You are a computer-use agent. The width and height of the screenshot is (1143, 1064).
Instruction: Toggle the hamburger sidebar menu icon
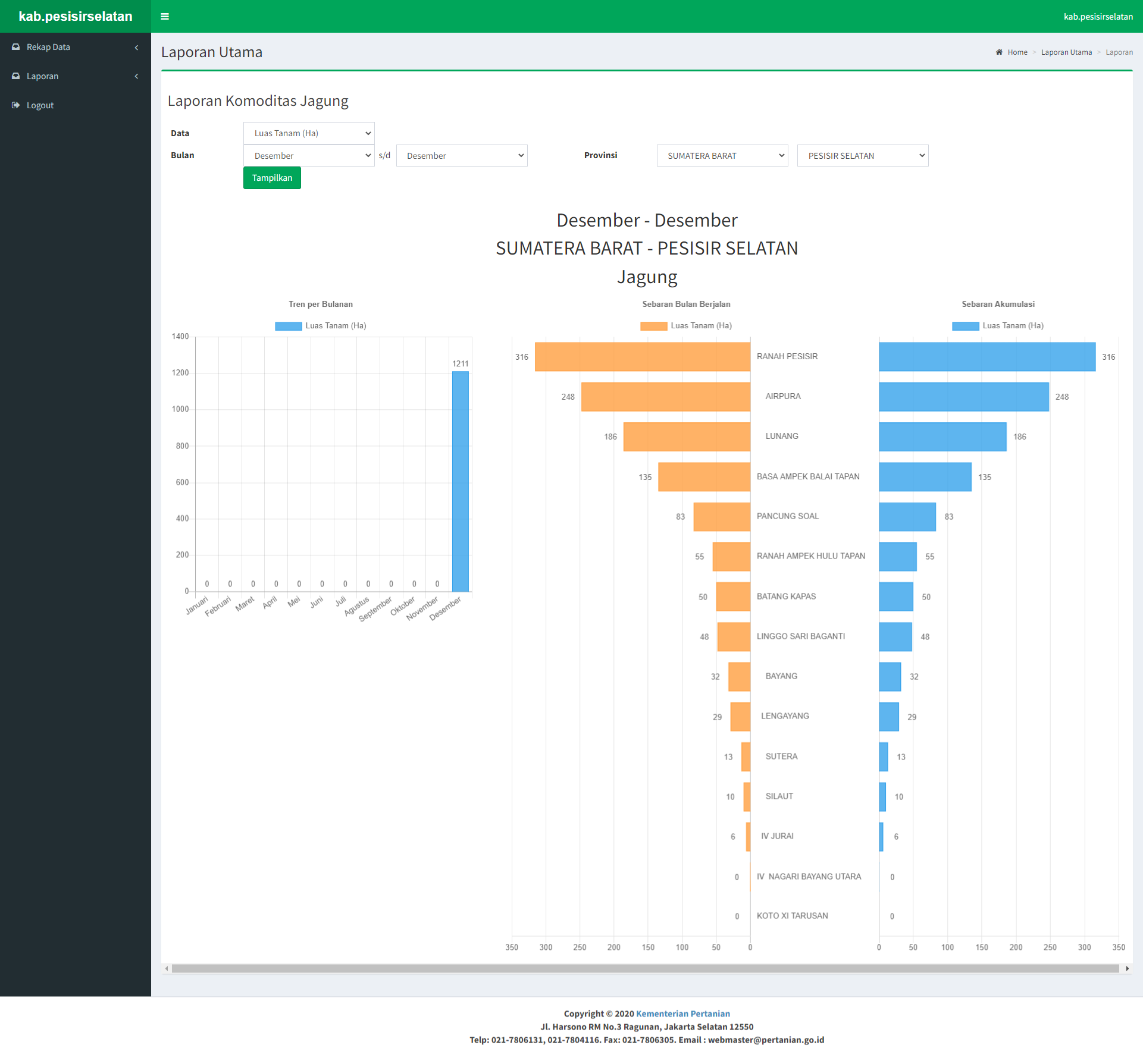[165, 17]
